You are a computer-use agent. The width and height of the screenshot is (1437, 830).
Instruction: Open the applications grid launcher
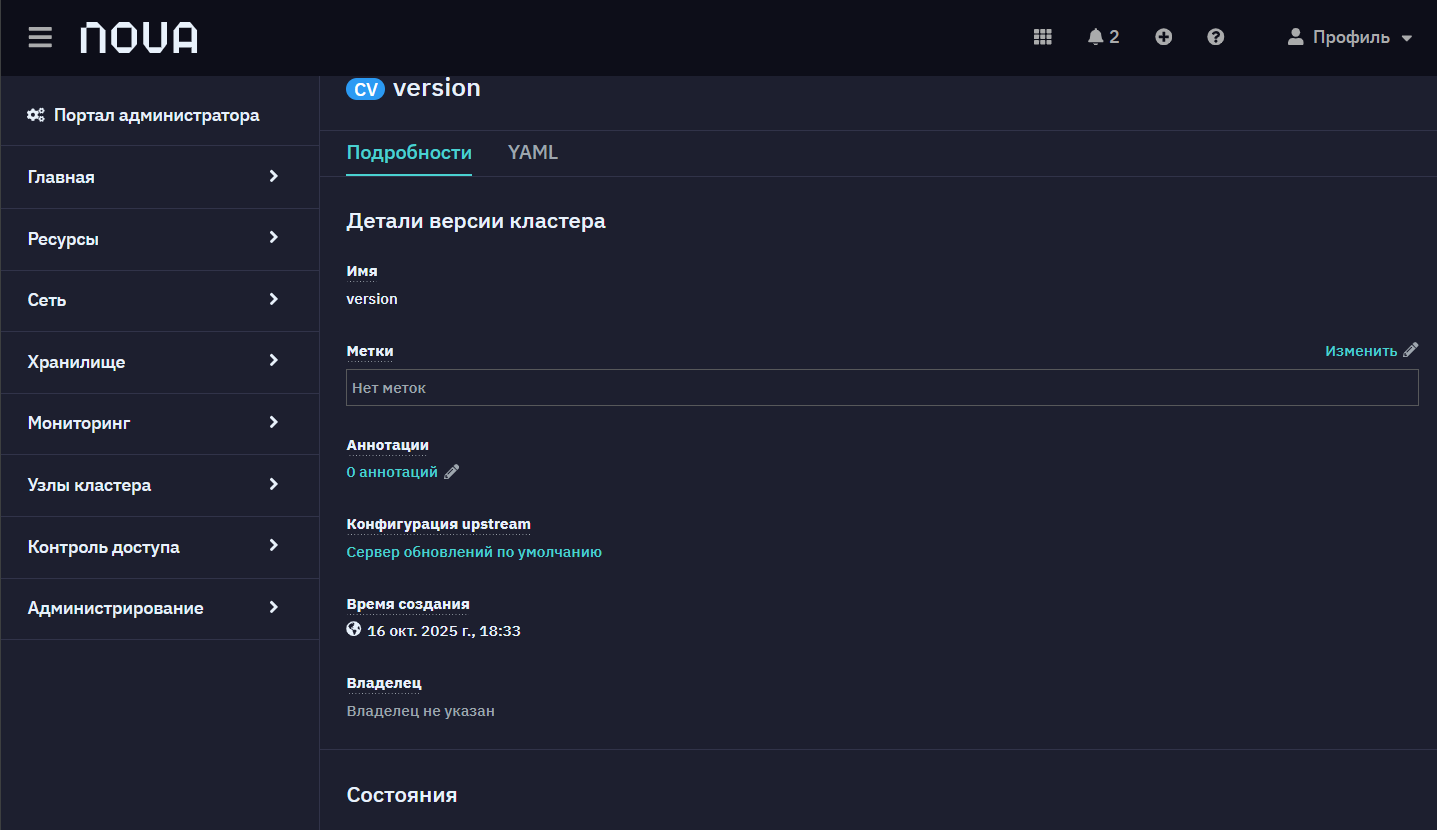pyautogui.click(x=1042, y=37)
